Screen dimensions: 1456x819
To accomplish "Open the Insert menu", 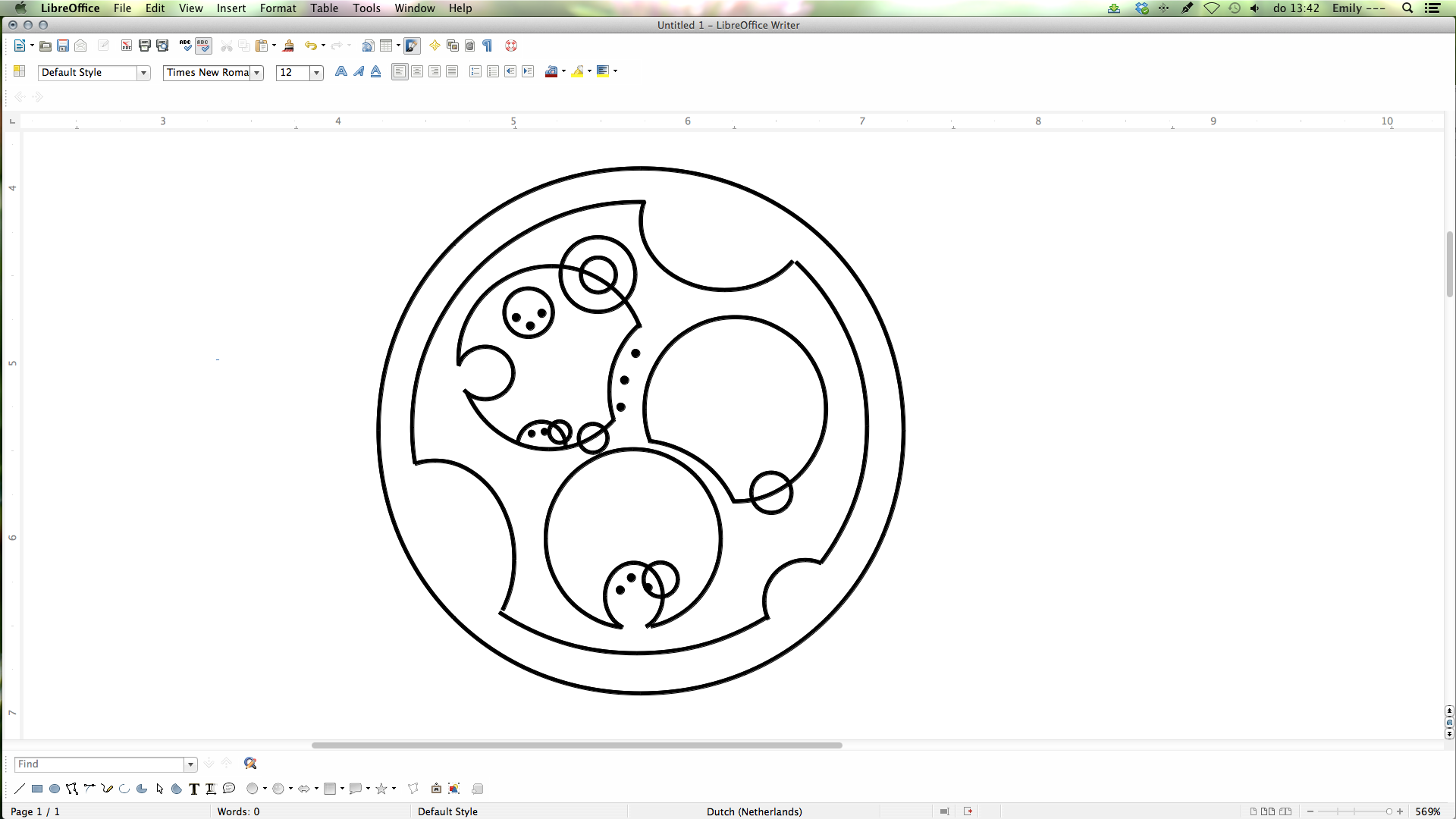I will click(x=231, y=8).
